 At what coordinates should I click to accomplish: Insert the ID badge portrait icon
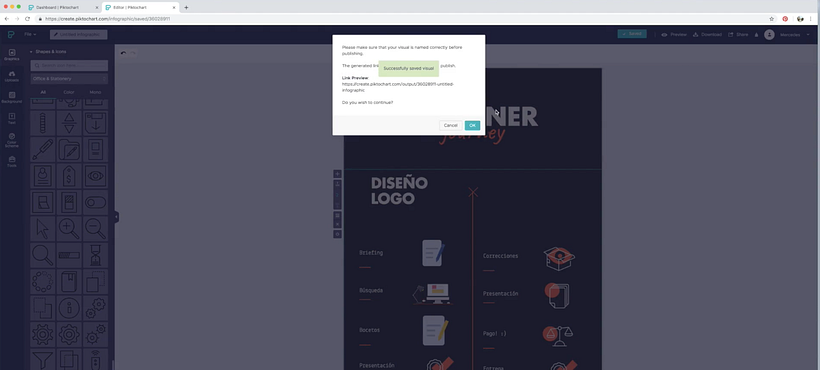tap(43, 176)
